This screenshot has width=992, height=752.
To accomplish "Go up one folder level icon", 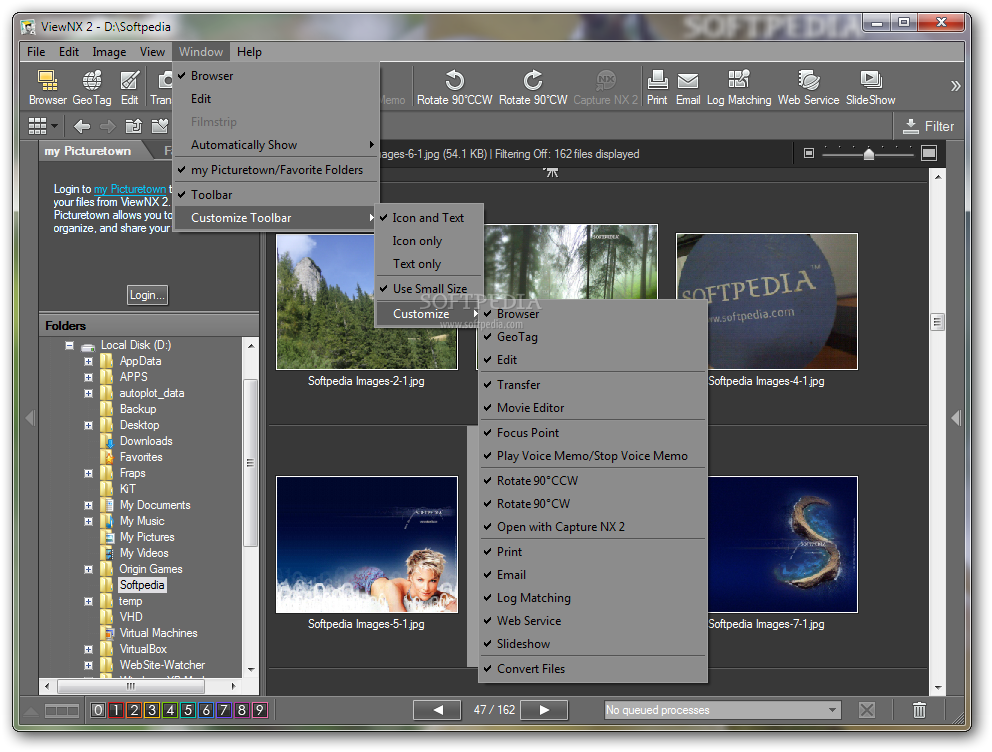I will [x=133, y=126].
